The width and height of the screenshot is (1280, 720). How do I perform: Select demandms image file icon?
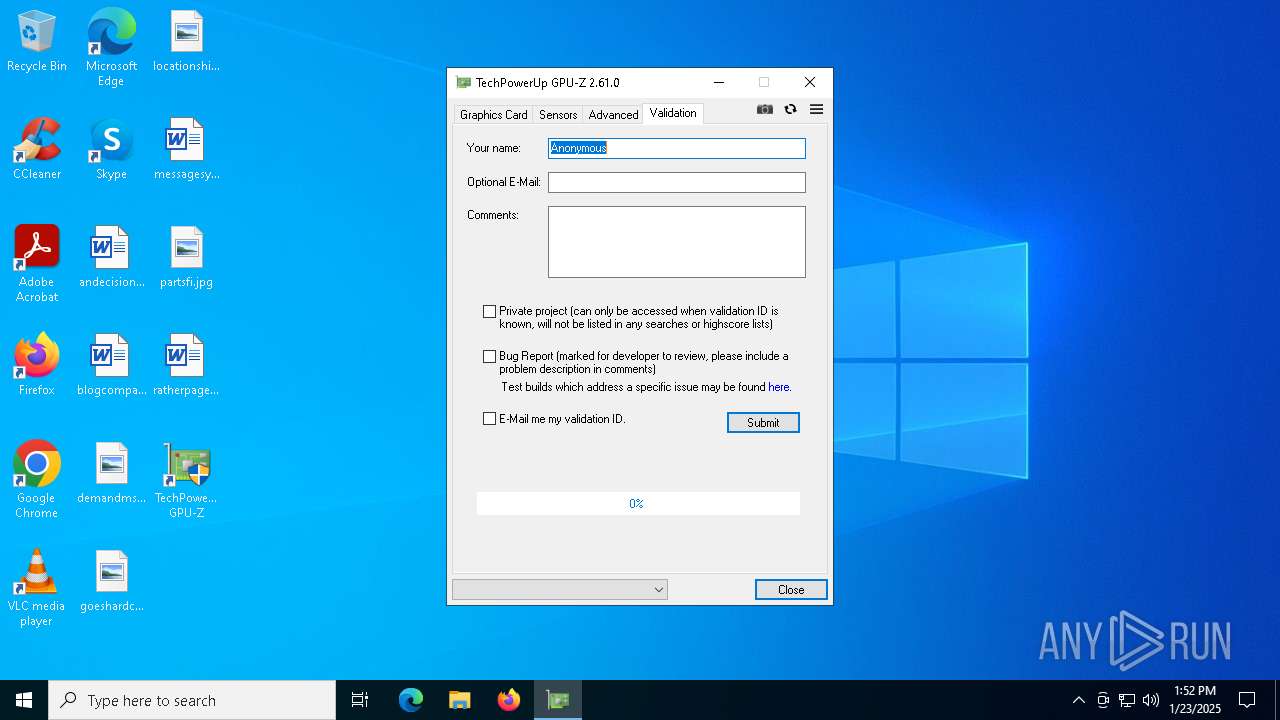pos(111,474)
